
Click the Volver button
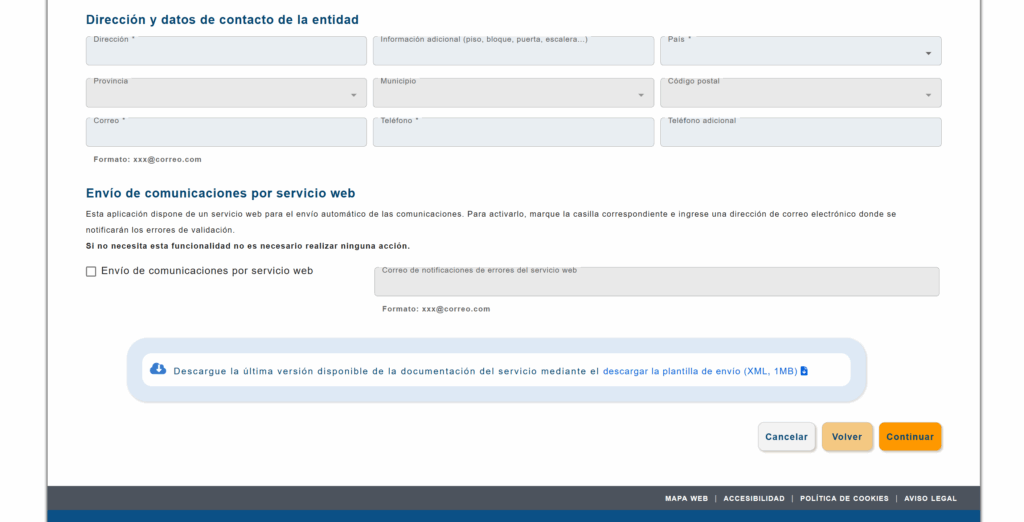[x=847, y=437]
